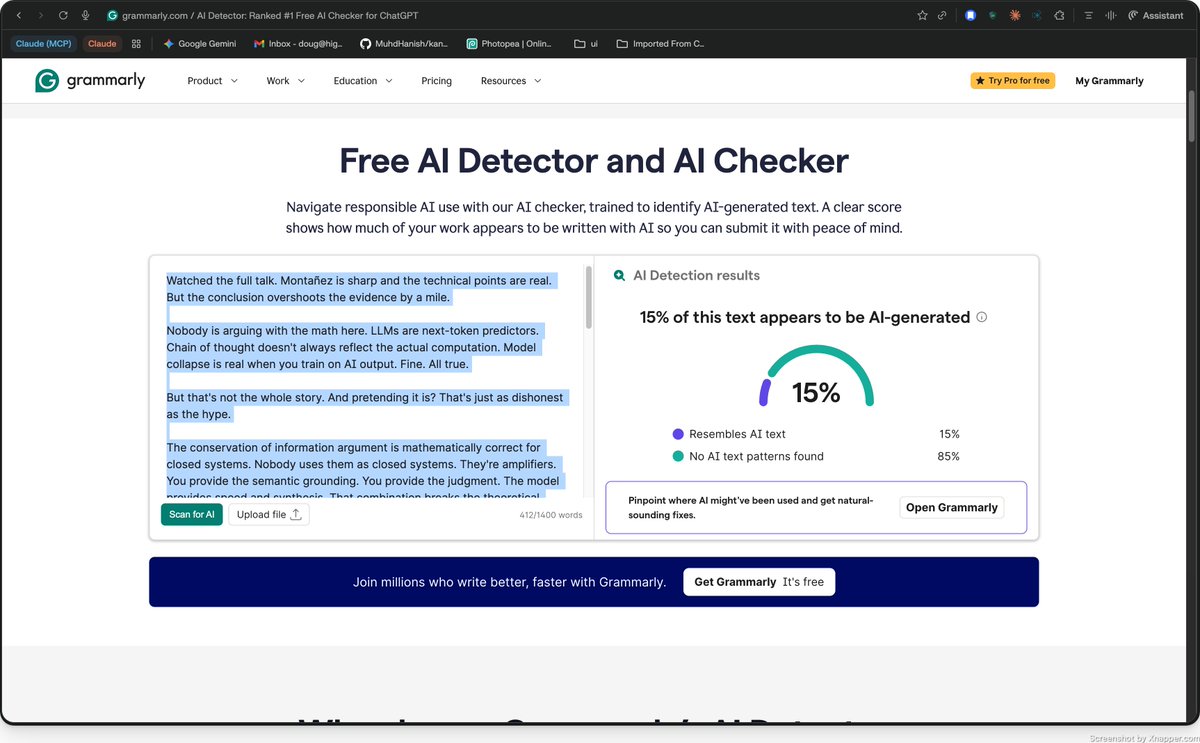The image size is (1200, 743).
Task: Activate the microphone icon in the toolbar
Action: [86, 15]
